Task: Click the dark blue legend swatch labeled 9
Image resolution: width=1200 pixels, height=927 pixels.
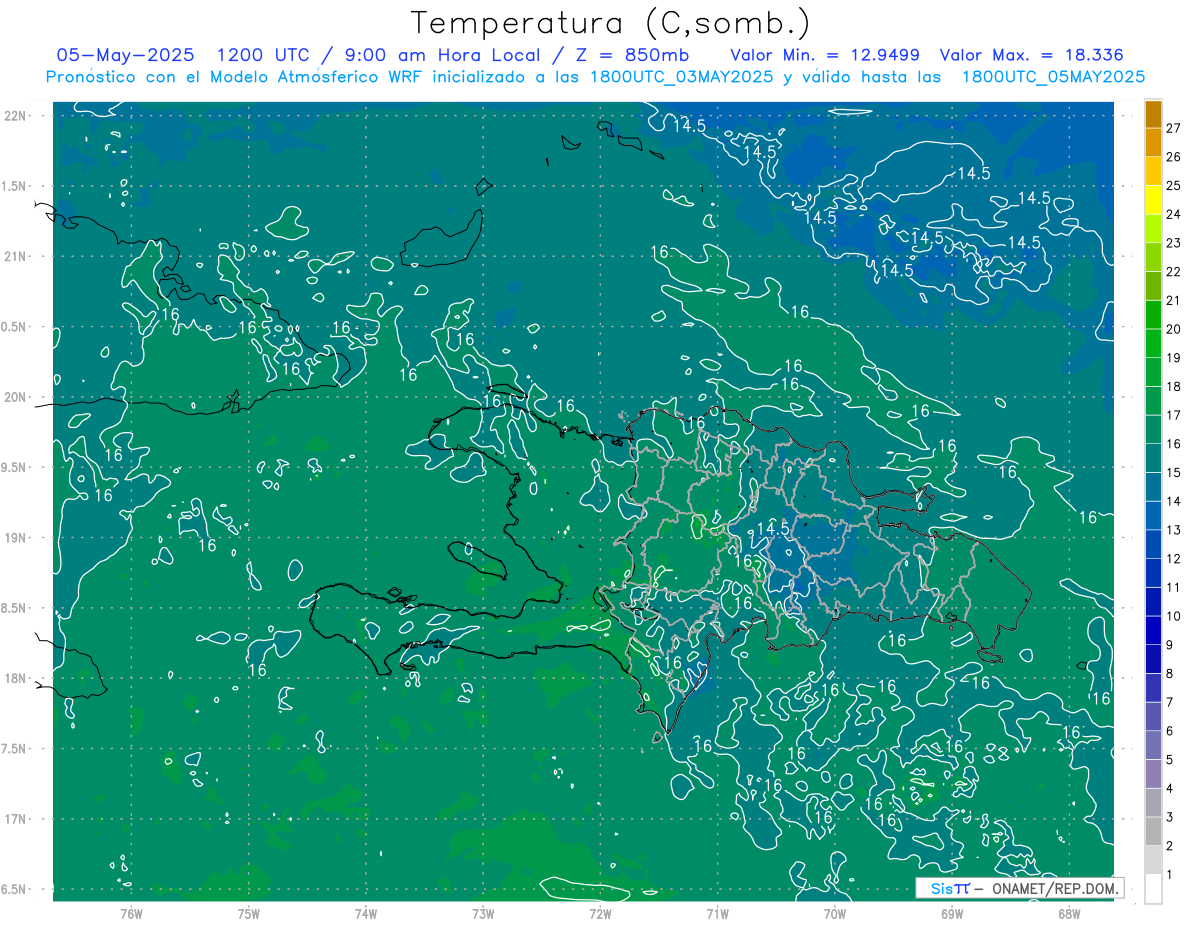Action: [x=1153, y=631]
